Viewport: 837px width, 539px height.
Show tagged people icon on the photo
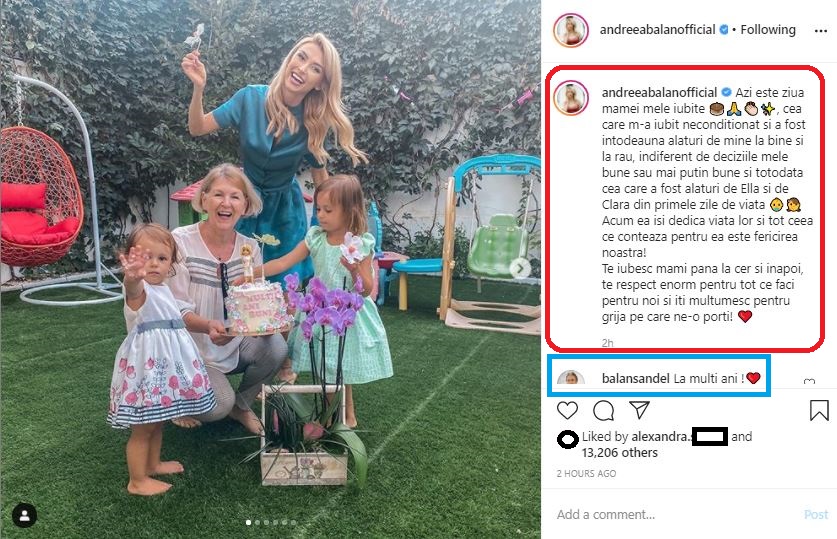pyautogui.click(x=24, y=515)
